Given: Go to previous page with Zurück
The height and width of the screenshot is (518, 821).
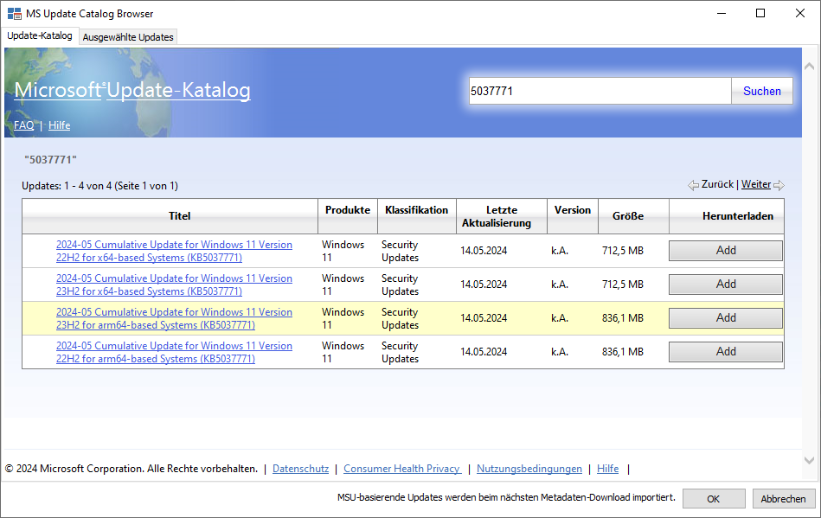Looking at the screenshot, I should (717, 184).
